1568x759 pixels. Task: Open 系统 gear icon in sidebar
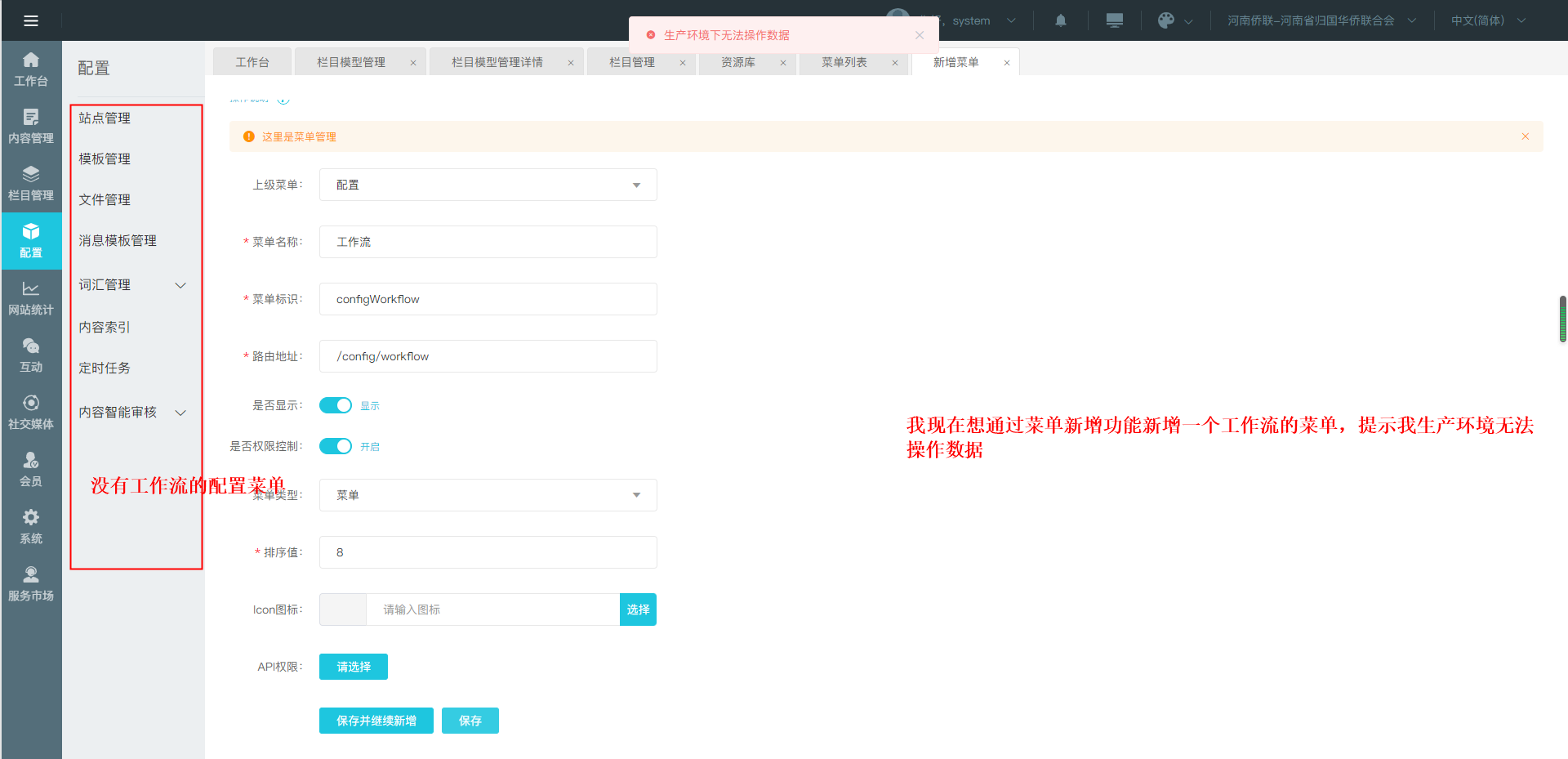click(31, 526)
